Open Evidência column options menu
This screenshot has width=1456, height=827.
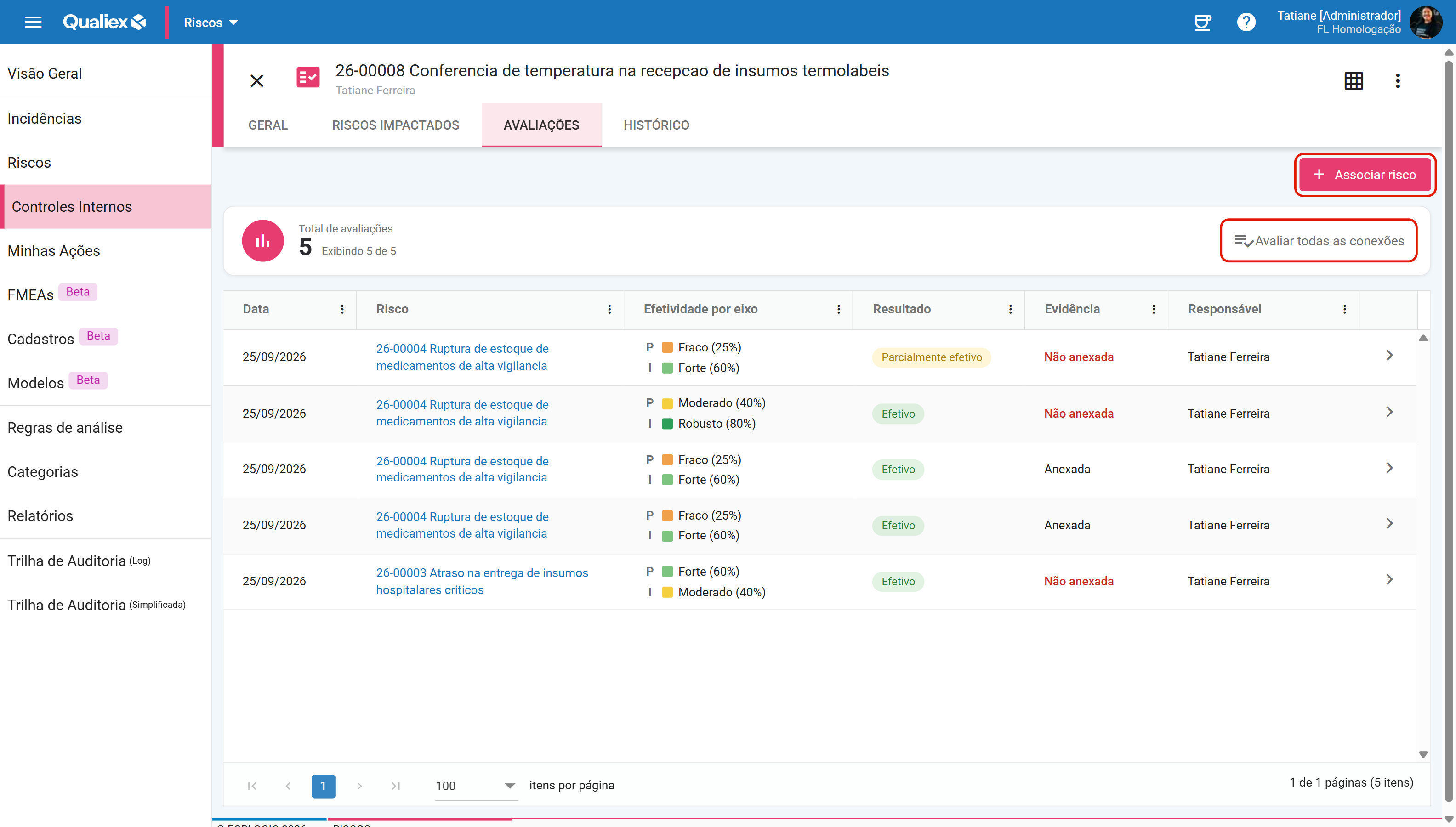tap(1153, 309)
